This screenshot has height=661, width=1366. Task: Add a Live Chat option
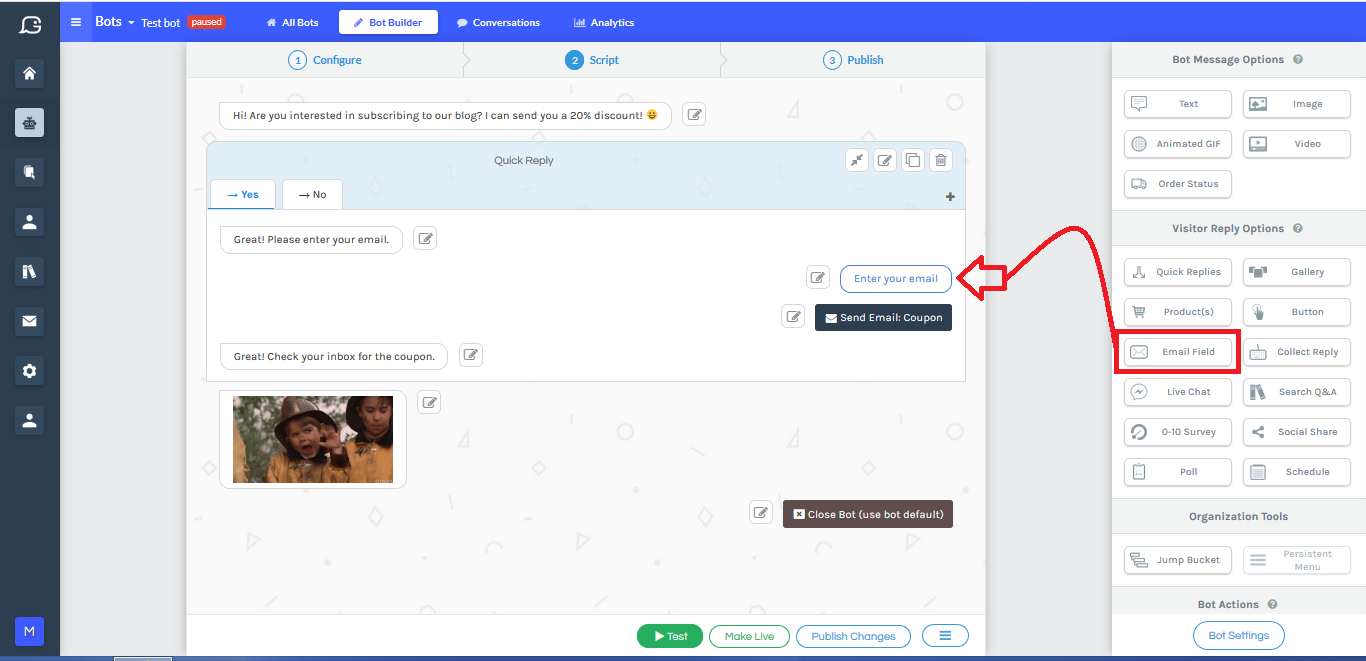(x=1178, y=392)
